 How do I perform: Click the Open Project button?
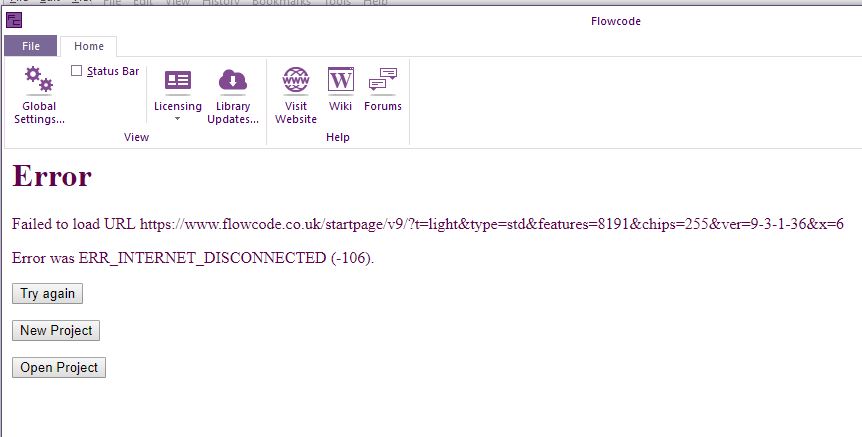tap(59, 367)
